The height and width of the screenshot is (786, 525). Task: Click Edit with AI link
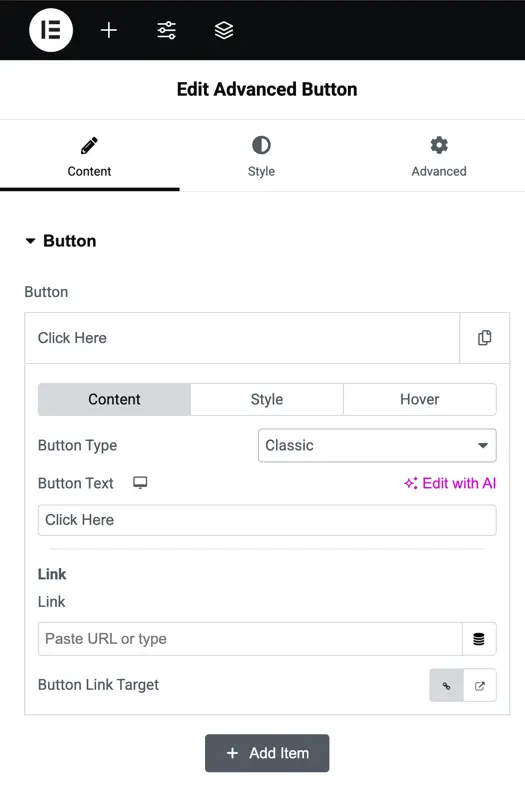click(450, 483)
